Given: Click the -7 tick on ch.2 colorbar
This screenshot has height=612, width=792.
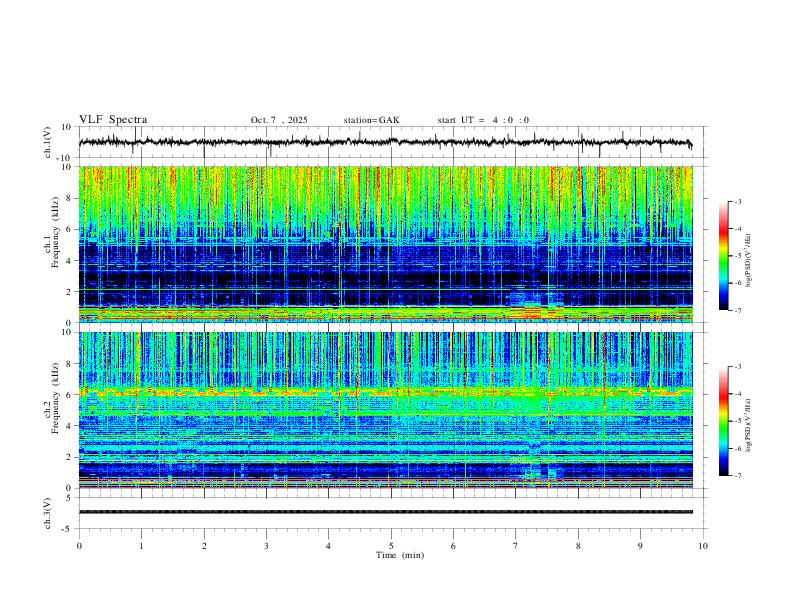Looking at the screenshot, I should [x=738, y=476].
